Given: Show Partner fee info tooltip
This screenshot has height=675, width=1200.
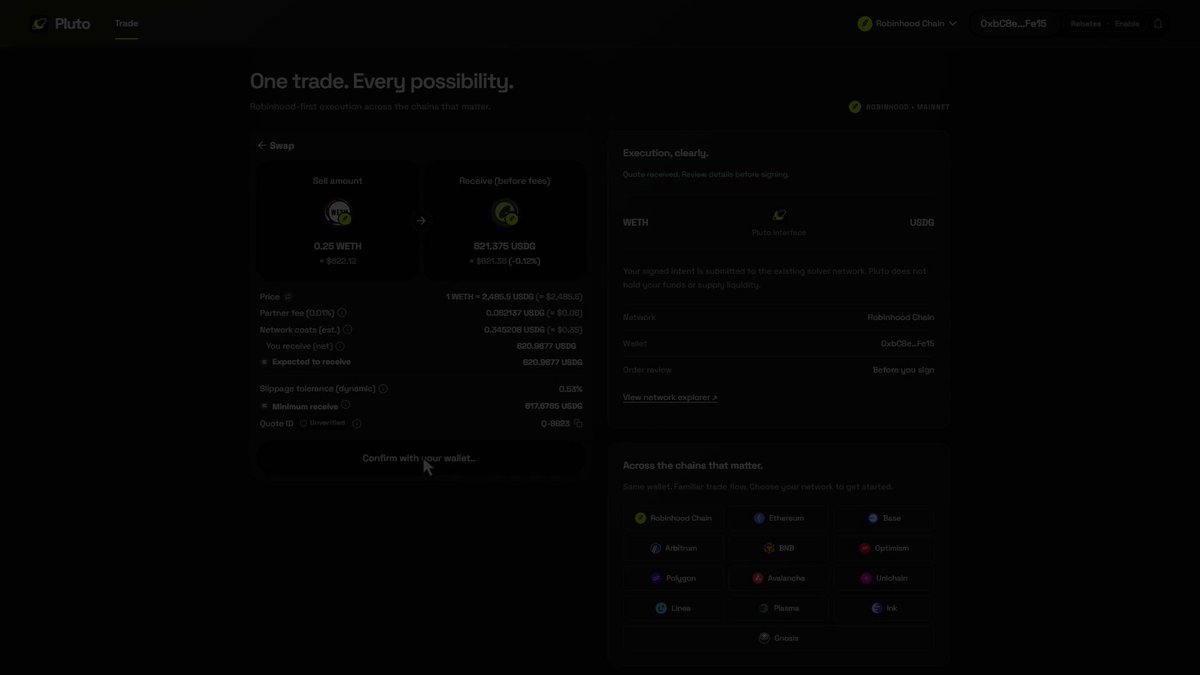Looking at the screenshot, I should (342, 313).
